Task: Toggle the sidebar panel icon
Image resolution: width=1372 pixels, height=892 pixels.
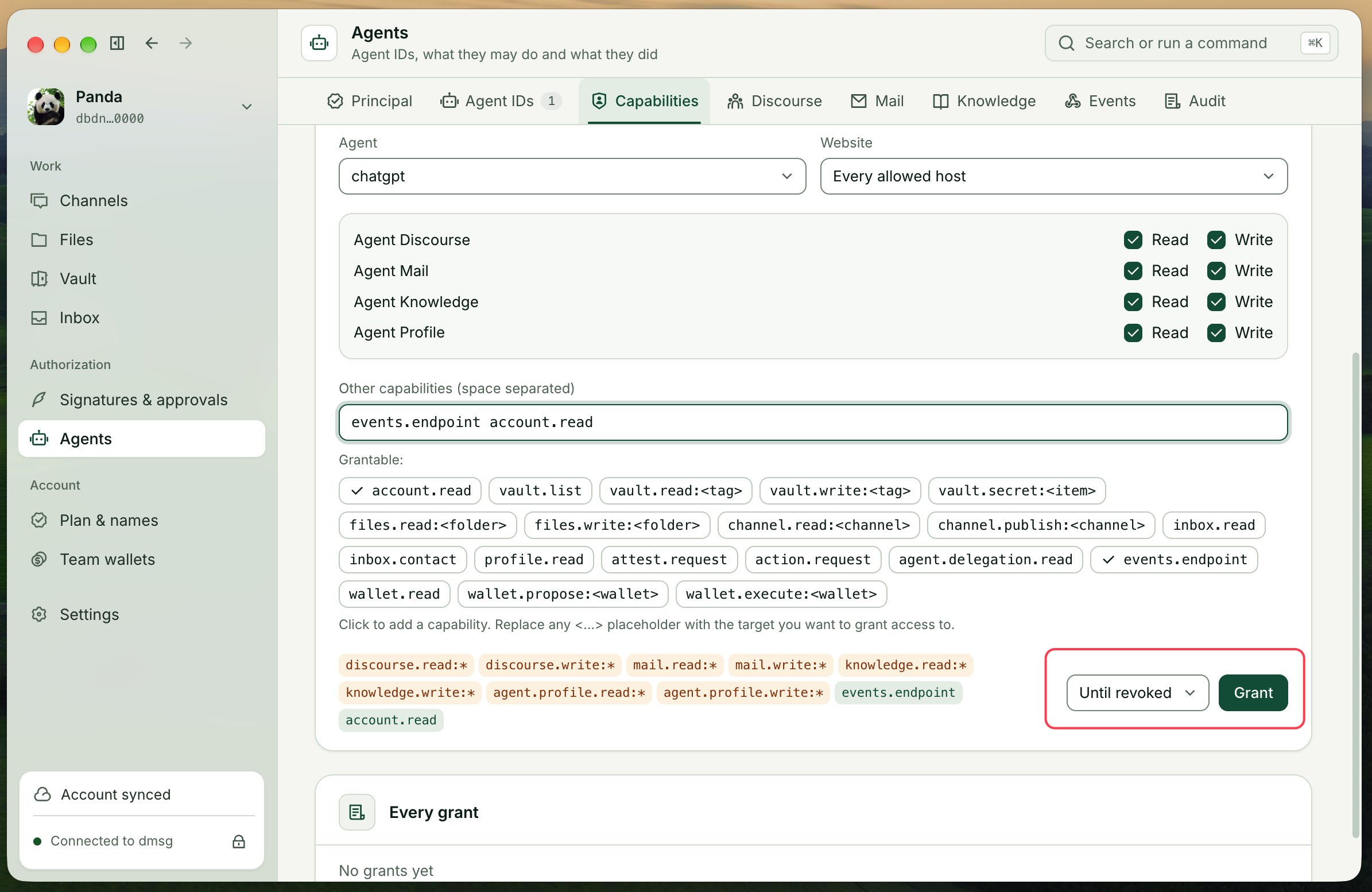Action: (117, 43)
